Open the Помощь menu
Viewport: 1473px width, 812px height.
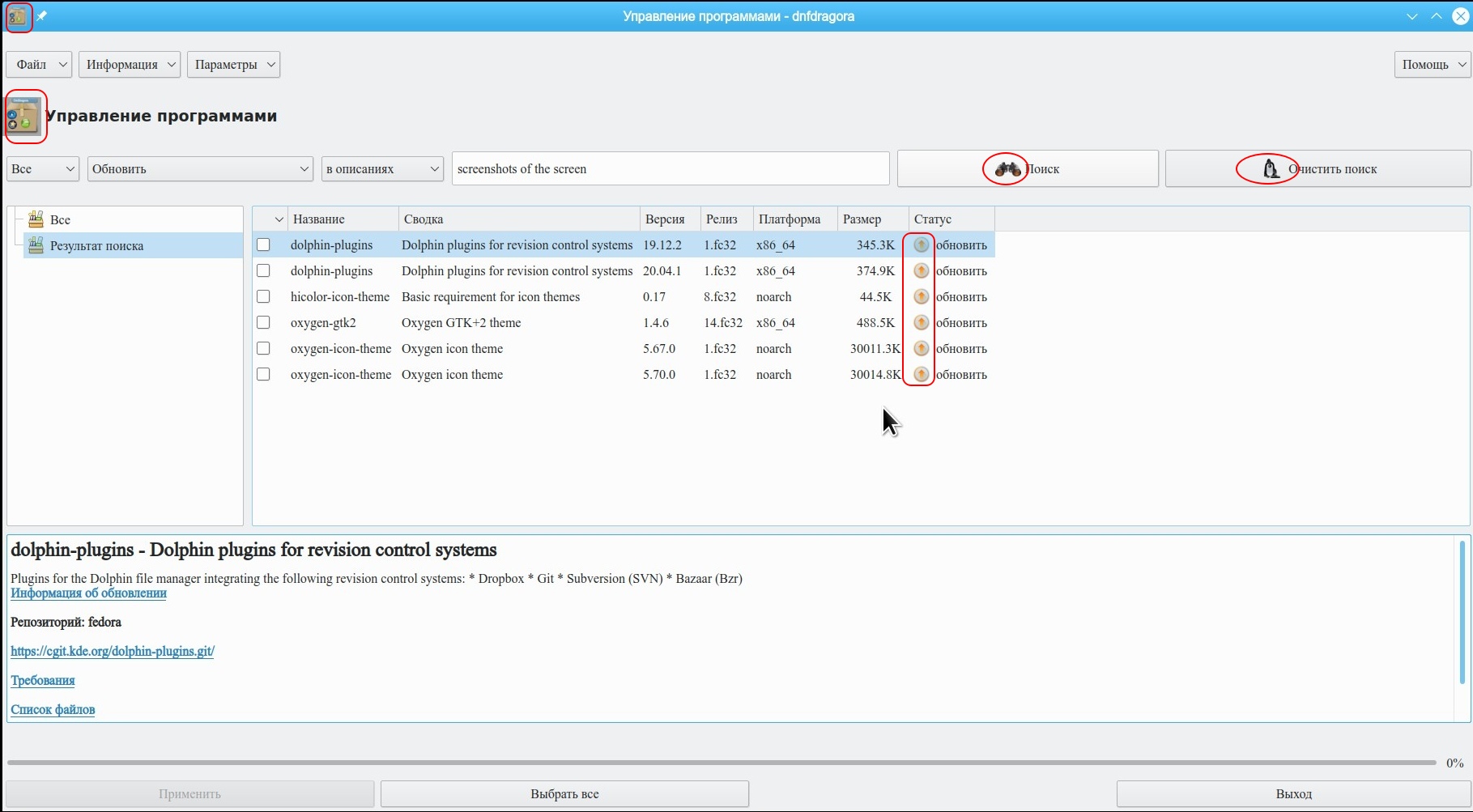(1432, 65)
